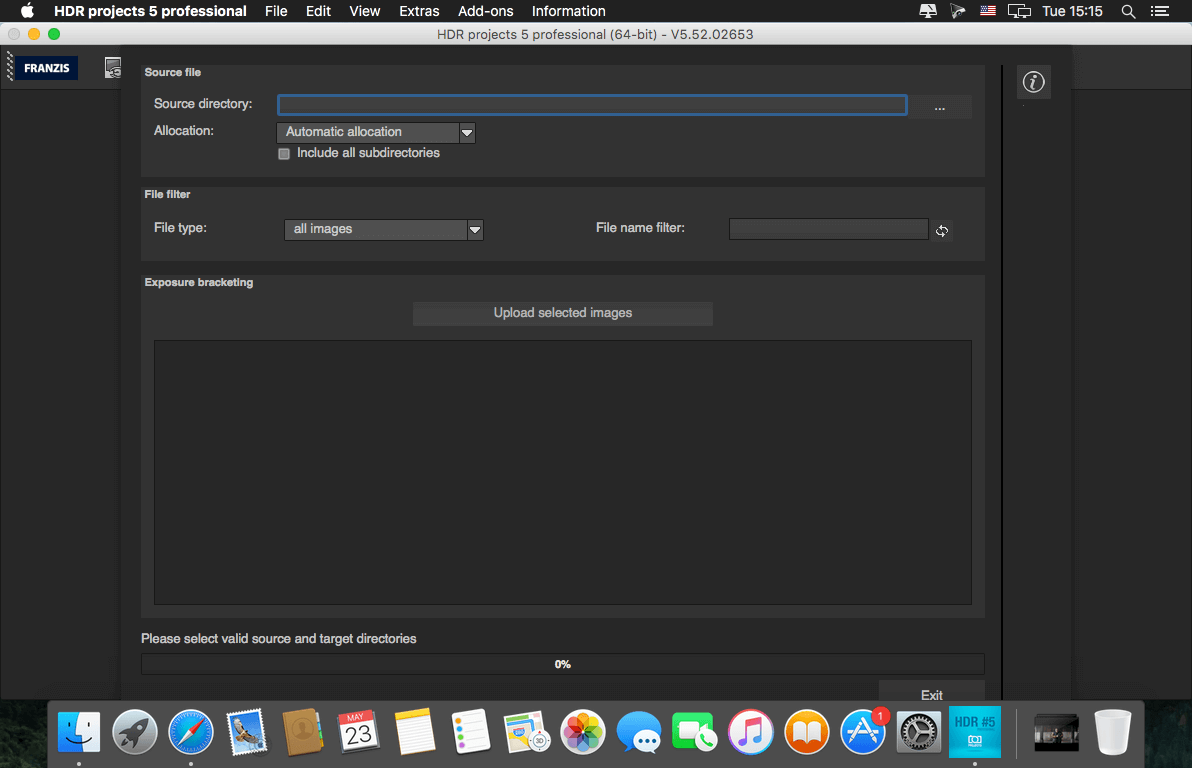
Task: Click the status message about valid directories
Action: coord(278,639)
